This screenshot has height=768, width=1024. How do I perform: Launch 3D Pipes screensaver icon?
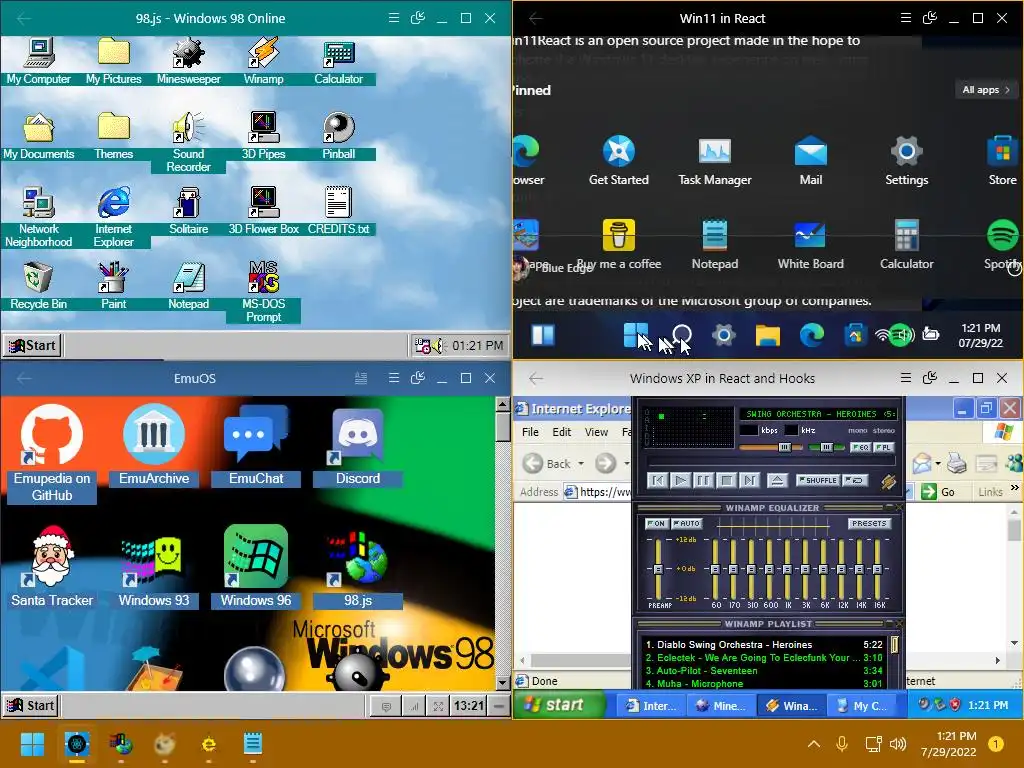pyautogui.click(x=263, y=135)
